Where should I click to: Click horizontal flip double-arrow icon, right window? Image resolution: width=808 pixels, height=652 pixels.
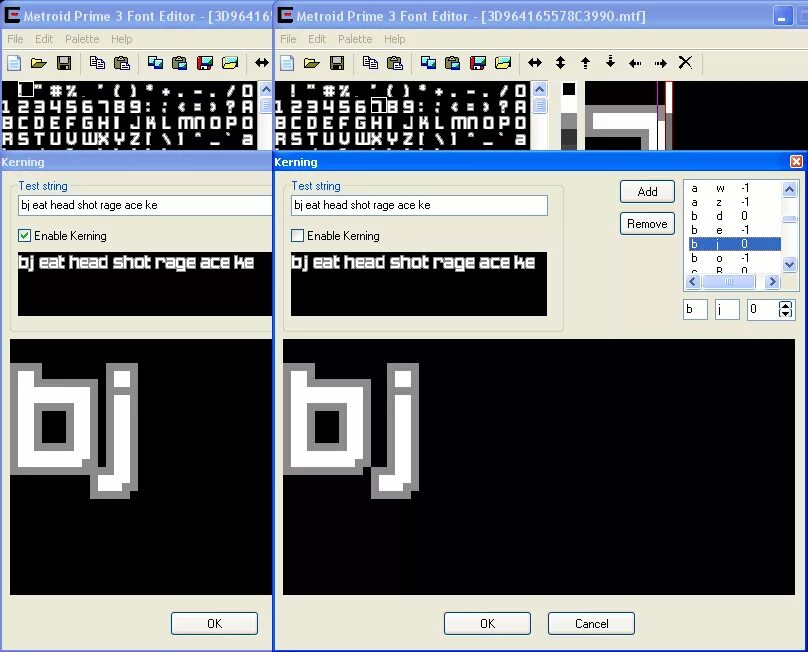pos(535,63)
